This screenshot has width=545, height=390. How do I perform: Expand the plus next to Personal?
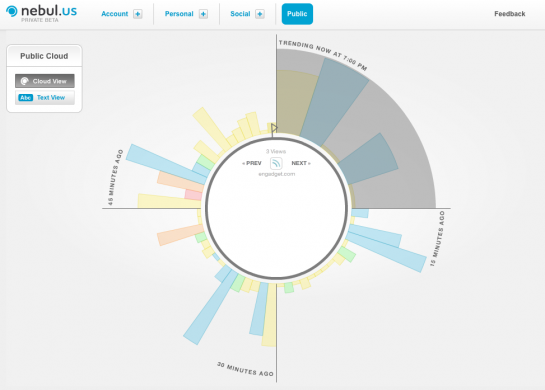click(203, 14)
